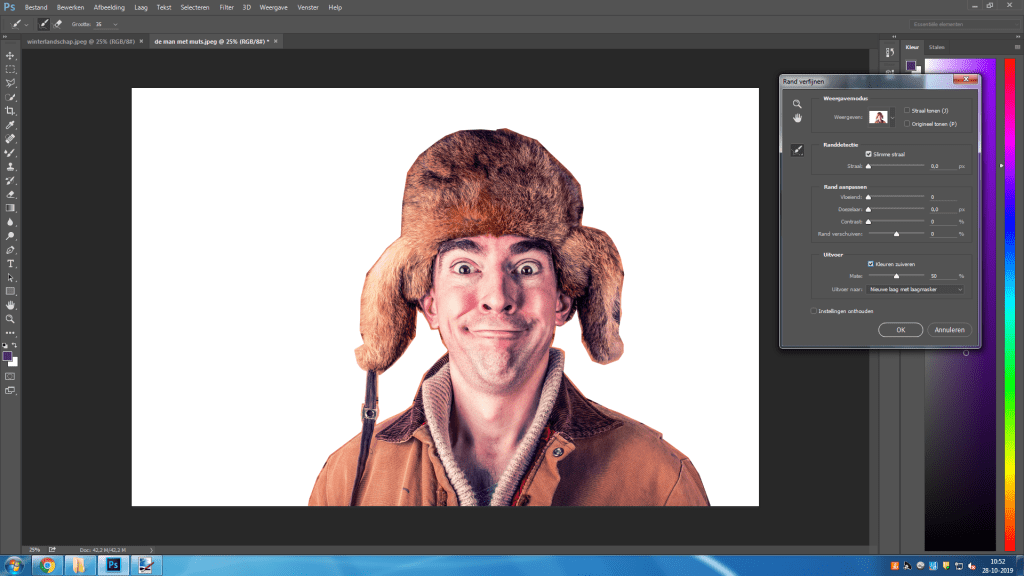Screen dimensions: 1024x576
Task: Enable the Straal tonen (J) checkbox
Action: coord(906,111)
